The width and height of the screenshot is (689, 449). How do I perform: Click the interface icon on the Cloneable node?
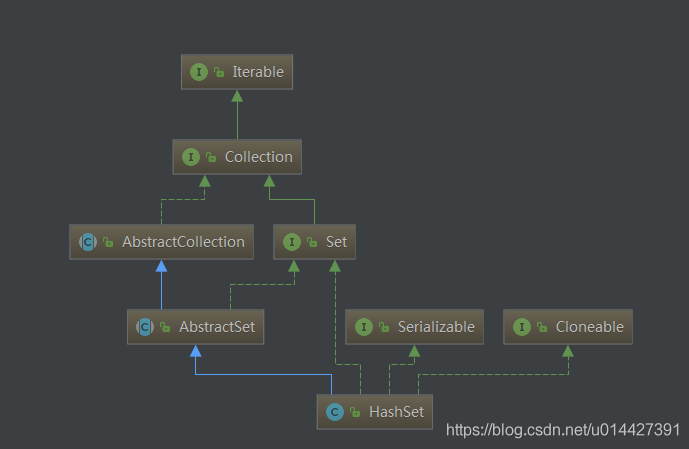coord(522,327)
